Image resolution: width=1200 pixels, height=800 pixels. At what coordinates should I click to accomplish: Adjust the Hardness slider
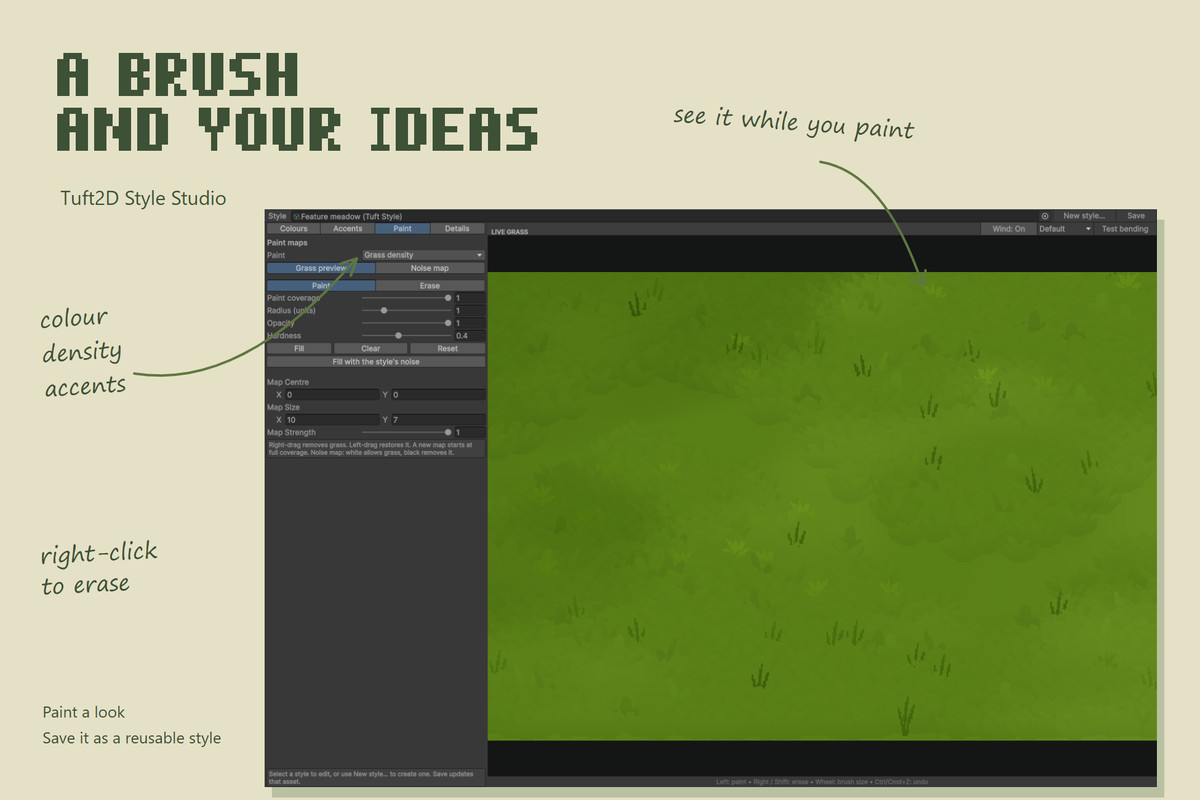[x=406, y=336]
